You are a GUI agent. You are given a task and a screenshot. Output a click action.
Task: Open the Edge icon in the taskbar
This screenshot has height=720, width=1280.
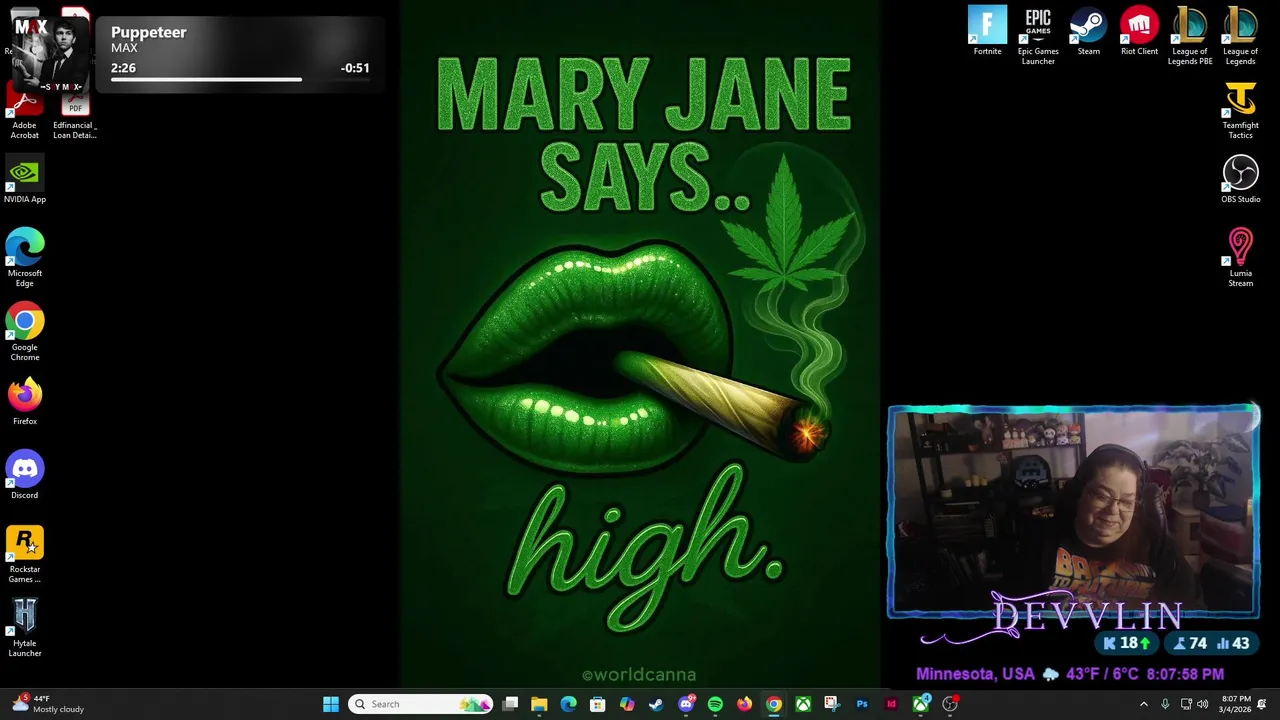pyautogui.click(x=568, y=704)
